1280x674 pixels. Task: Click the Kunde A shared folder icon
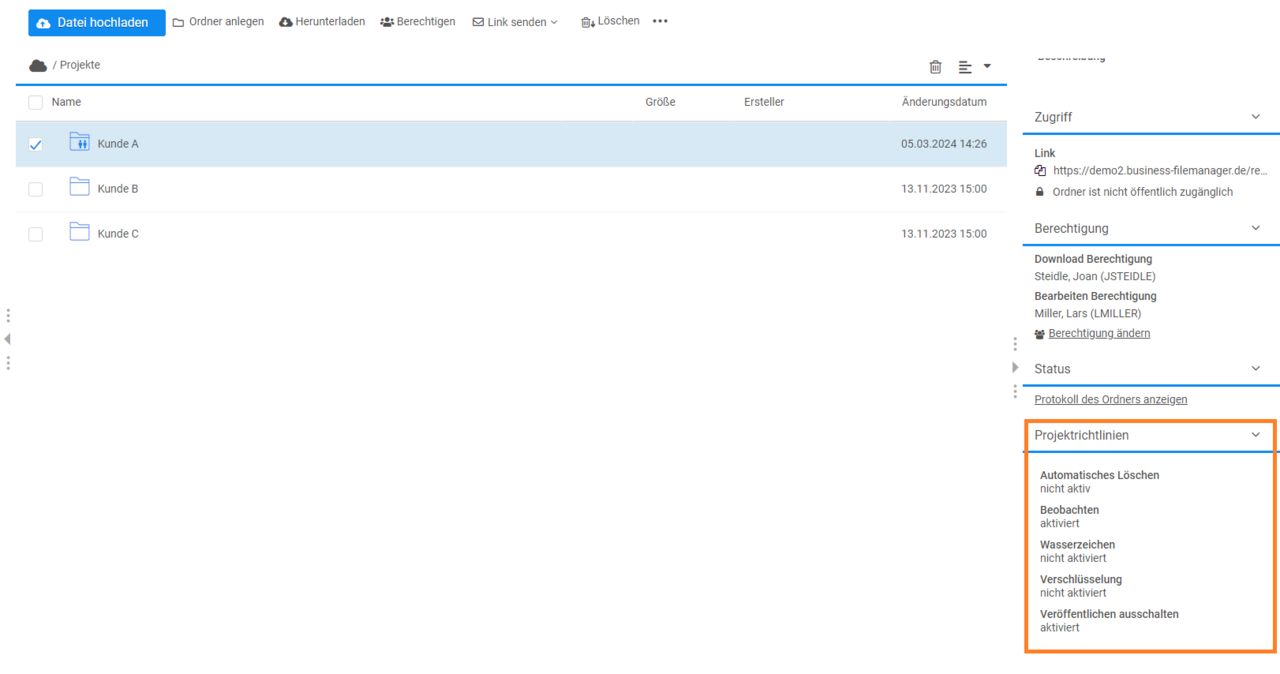80,142
